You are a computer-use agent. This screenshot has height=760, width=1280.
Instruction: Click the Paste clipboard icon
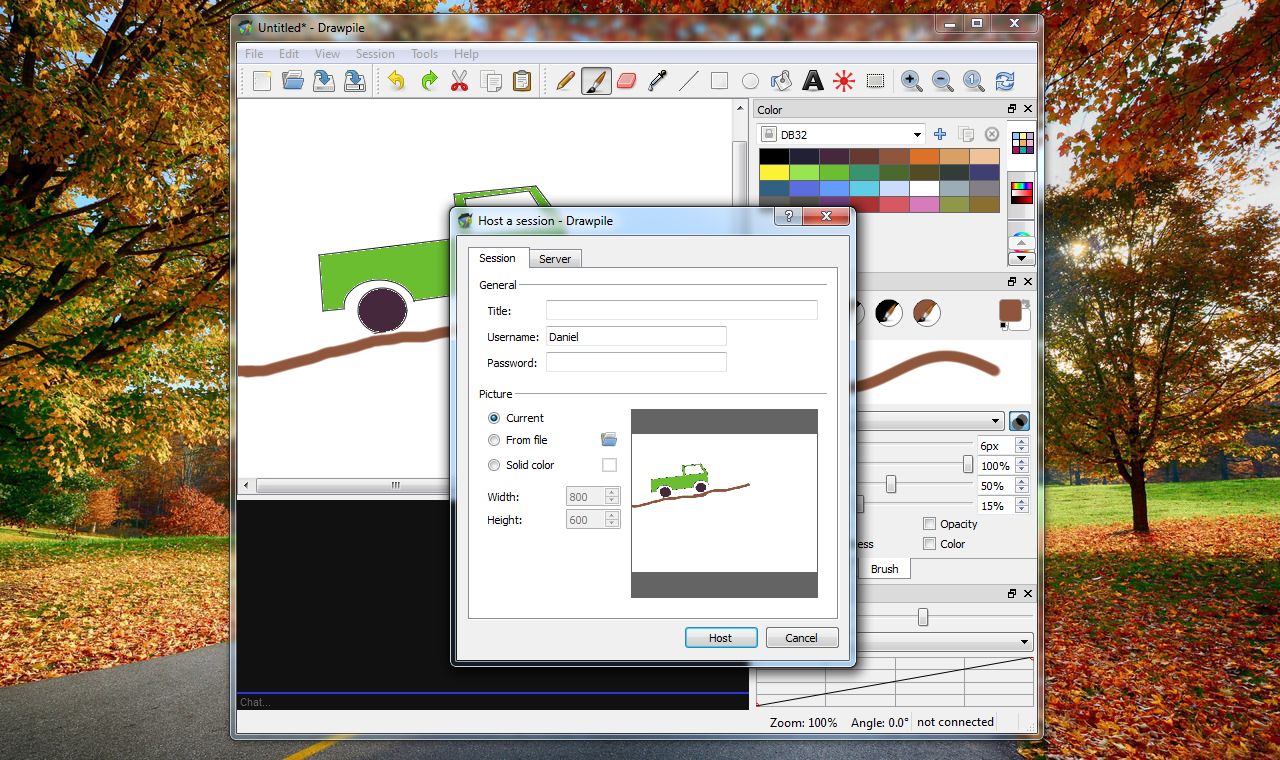click(522, 81)
